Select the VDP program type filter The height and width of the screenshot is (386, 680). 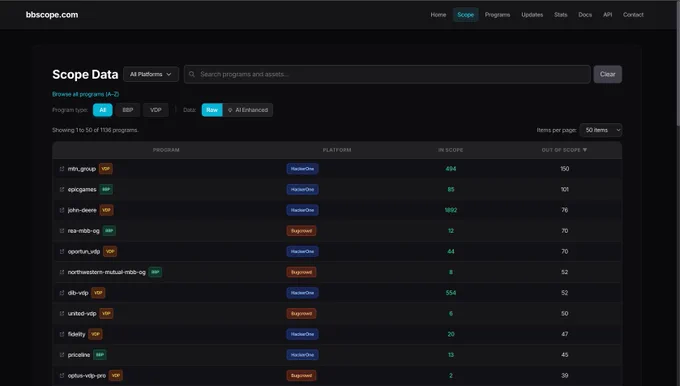point(156,110)
